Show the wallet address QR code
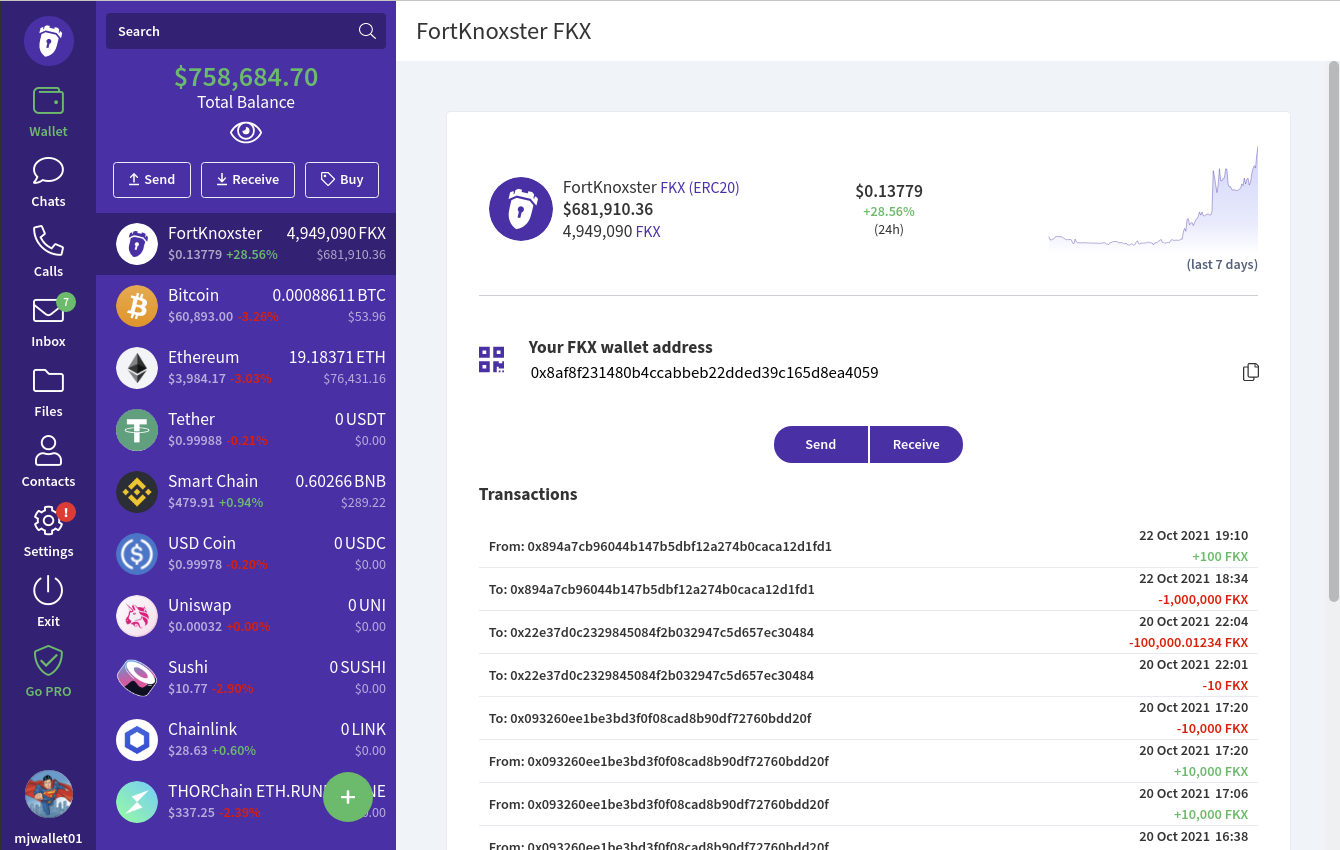The height and width of the screenshot is (850, 1340). tap(491, 360)
